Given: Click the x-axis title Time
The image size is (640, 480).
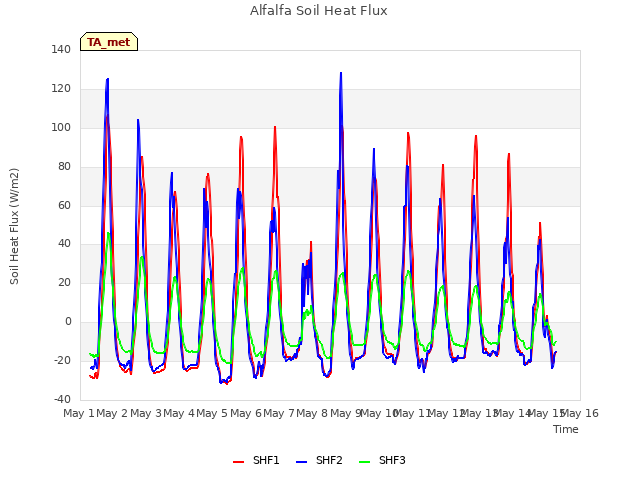Looking at the screenshot, I should pos(566,429).
